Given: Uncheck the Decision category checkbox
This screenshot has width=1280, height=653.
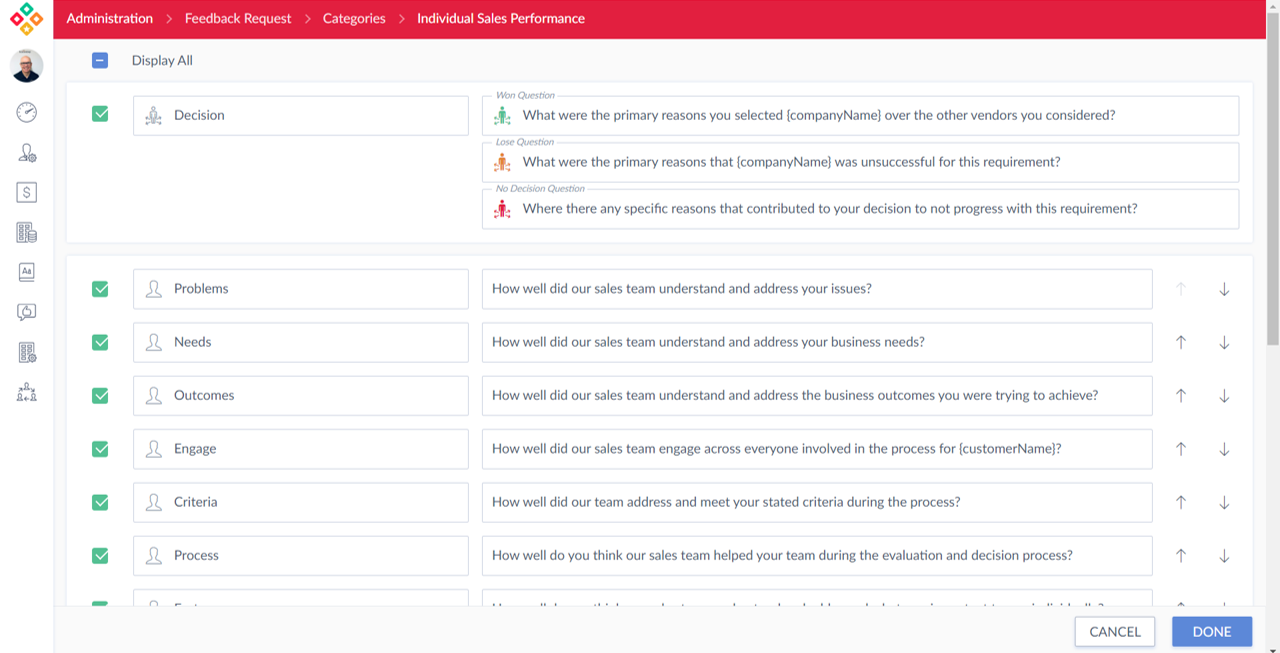Looking at the screenshot, I should (x=100, y=114).
